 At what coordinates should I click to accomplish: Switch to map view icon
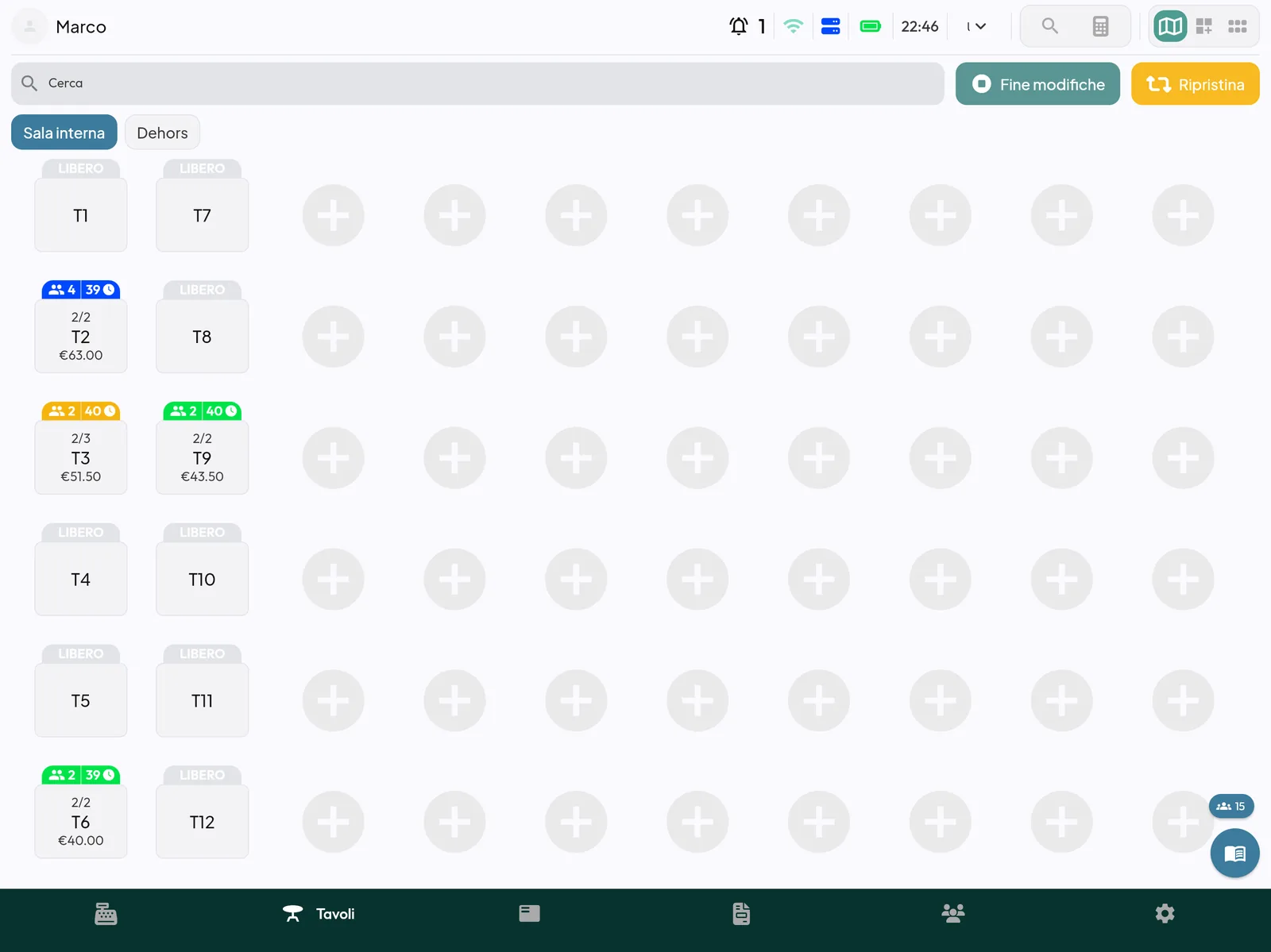[x=1170, y=26]
